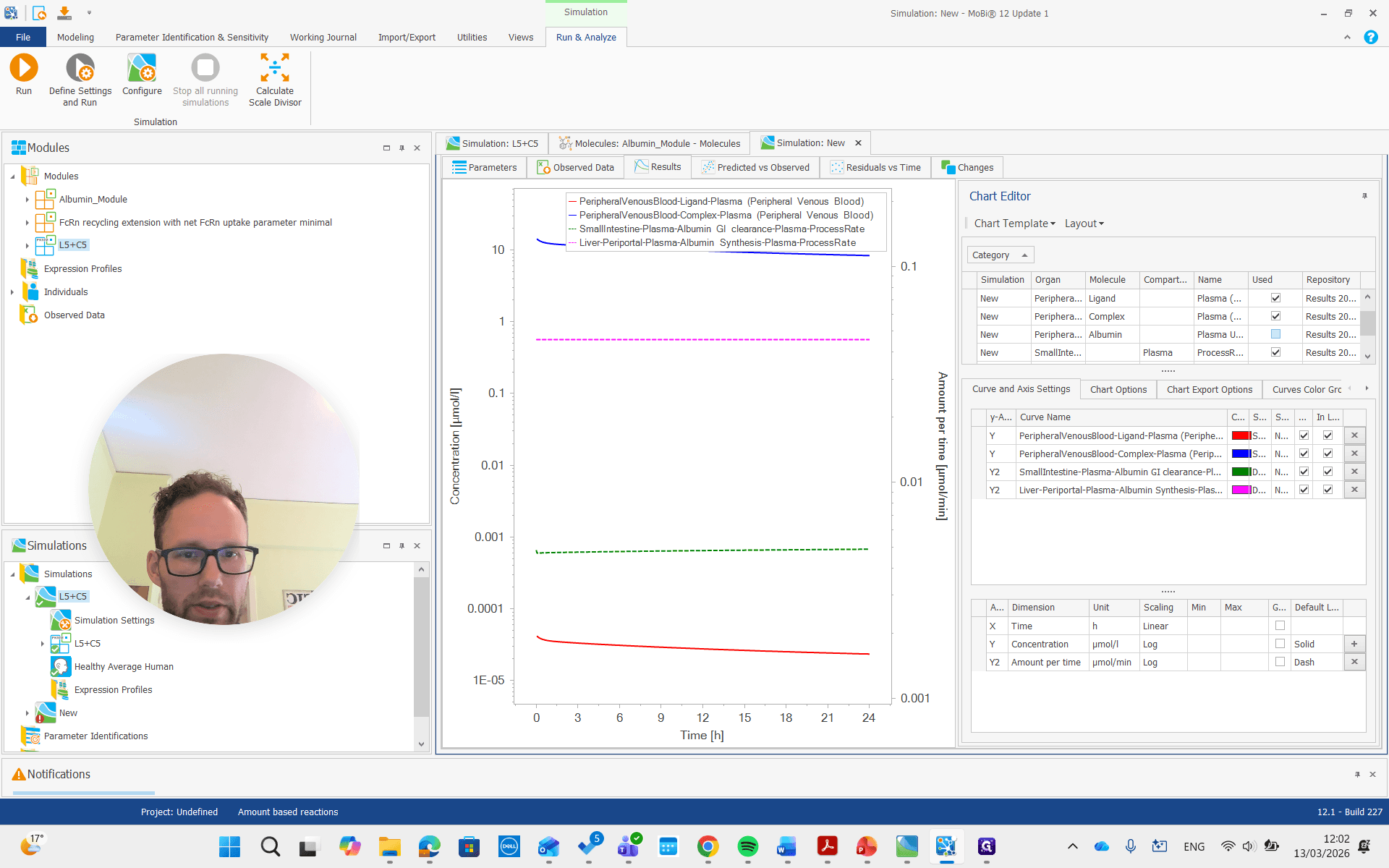This screenshot has height=868, width=1389.
Task: Pin the Chart Editor panel
Action: (1364, 196)
